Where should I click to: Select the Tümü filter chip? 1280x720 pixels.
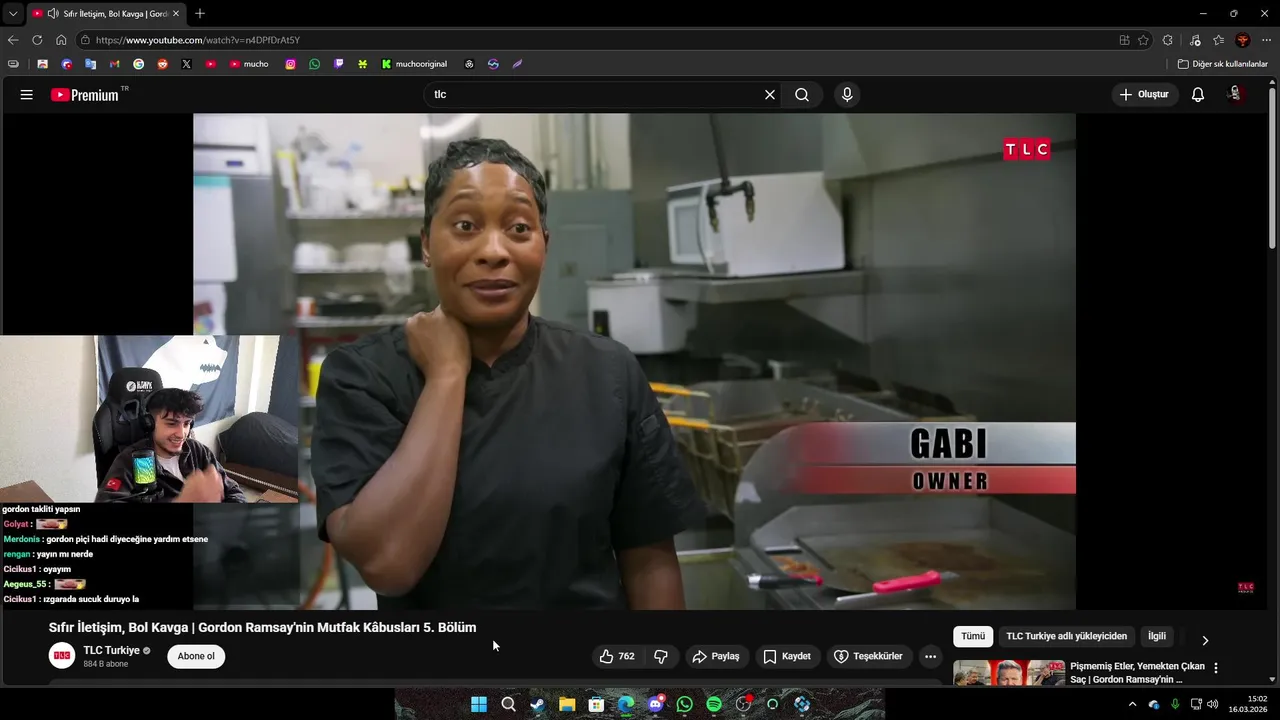[x=973, y=637]
